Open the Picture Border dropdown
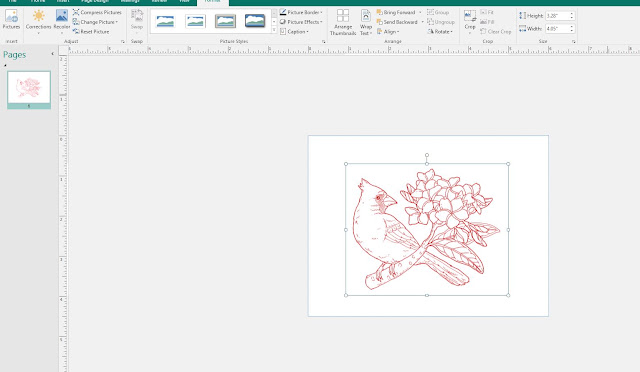 click(301, 12)
